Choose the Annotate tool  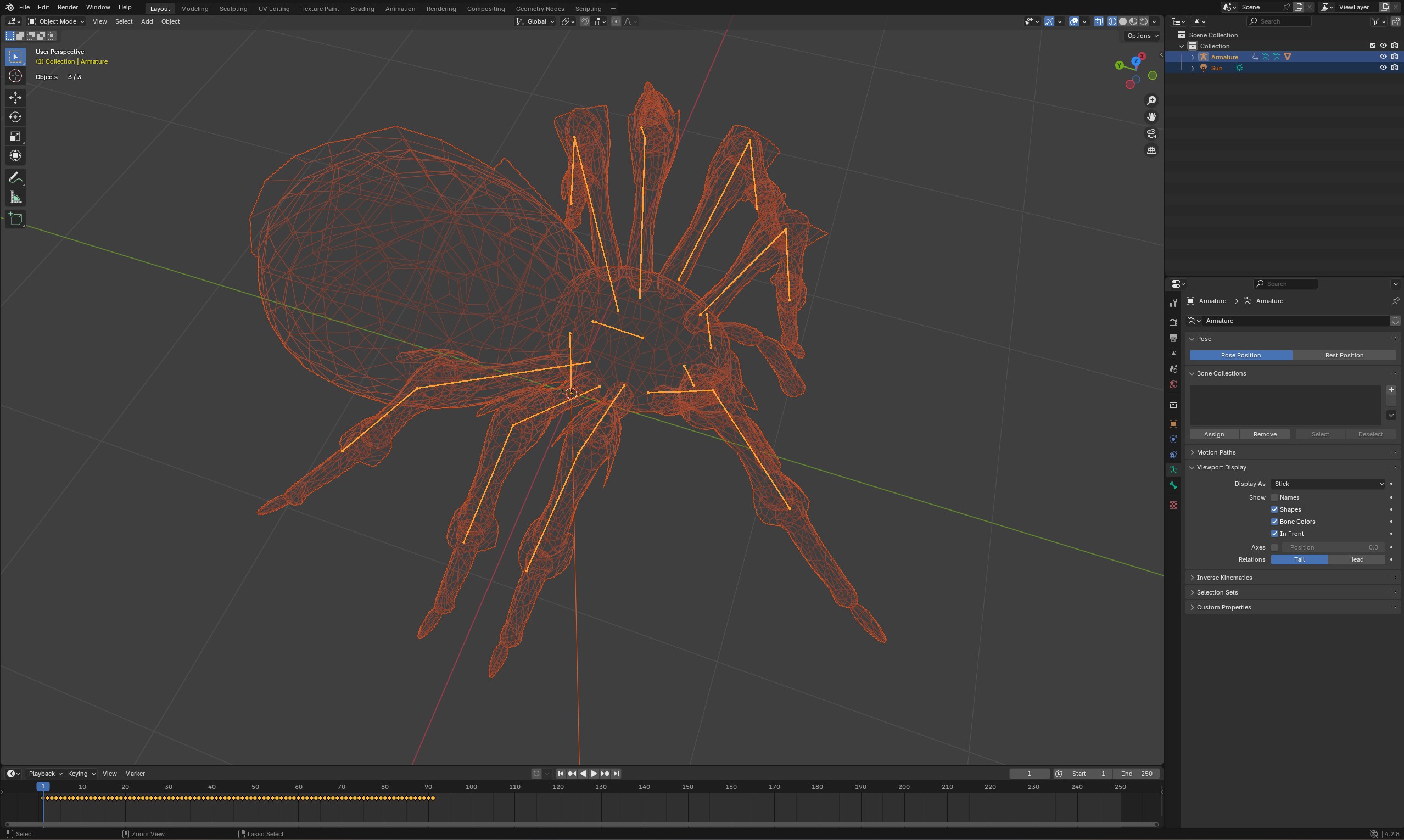coord(15,178)
